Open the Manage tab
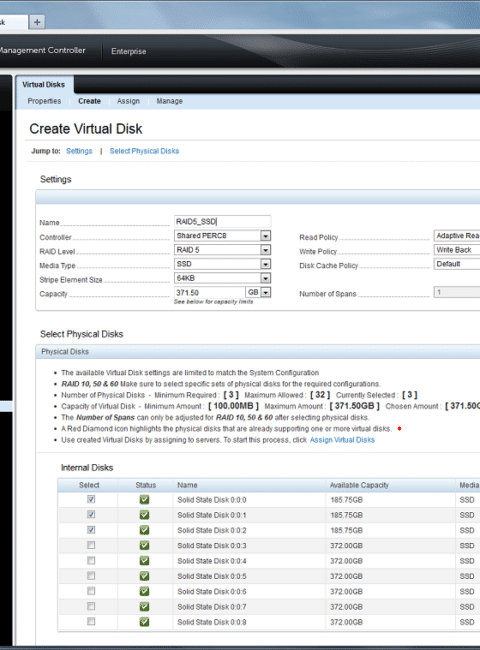Screen dimensions: 480x650 [169, 101]
